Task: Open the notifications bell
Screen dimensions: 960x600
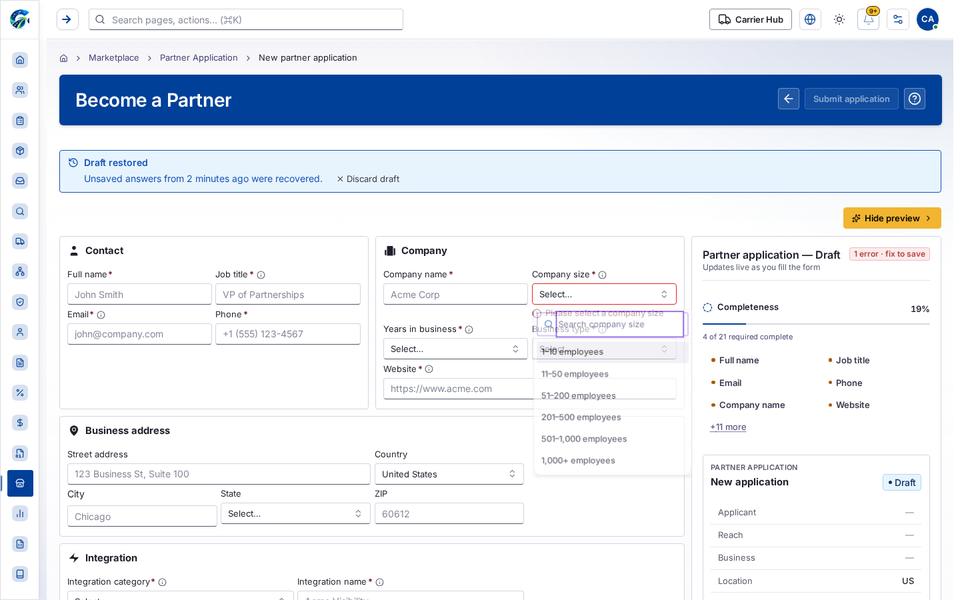Action: tap(869, 20)
